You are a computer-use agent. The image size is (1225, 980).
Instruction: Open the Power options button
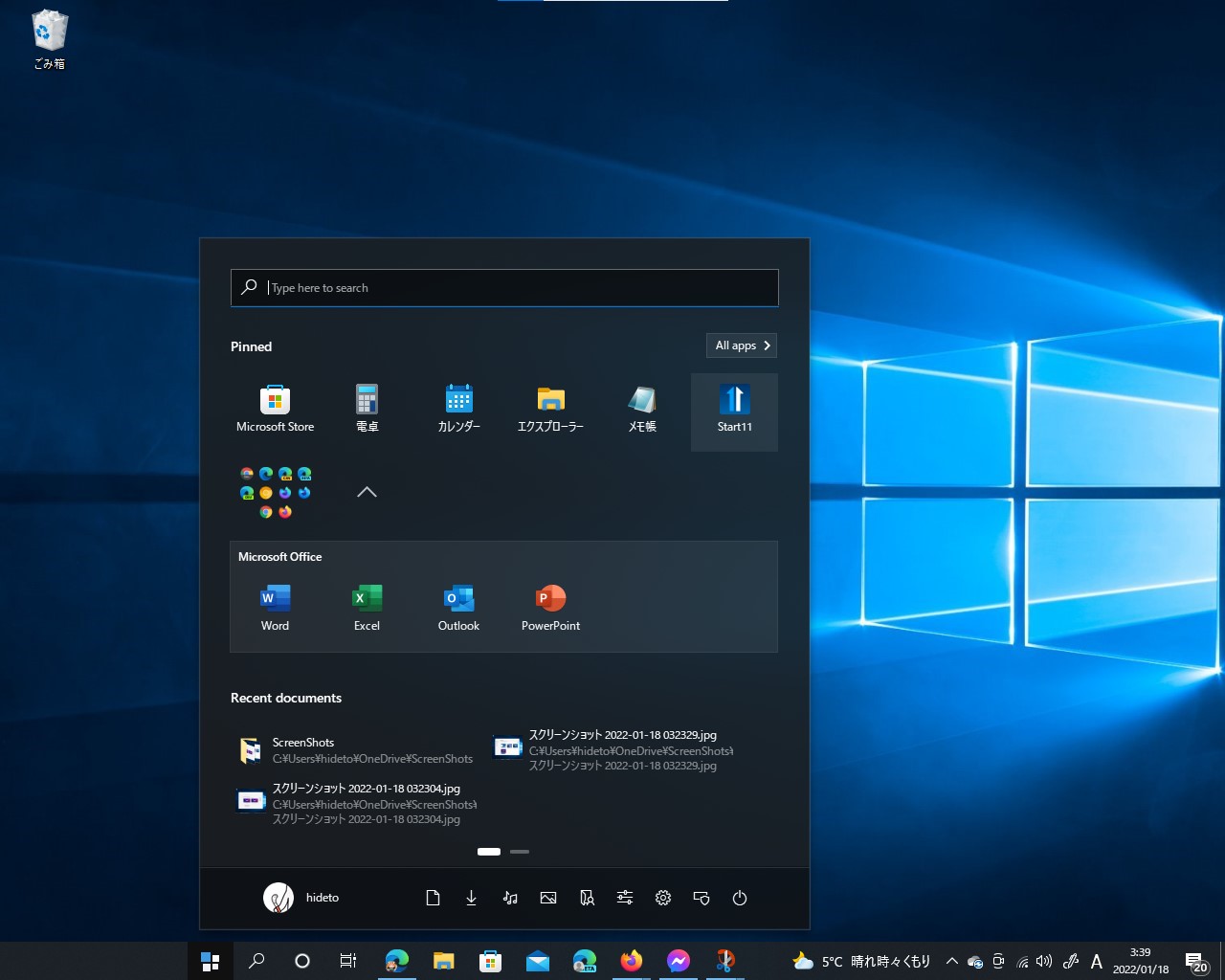coord(740,898)
